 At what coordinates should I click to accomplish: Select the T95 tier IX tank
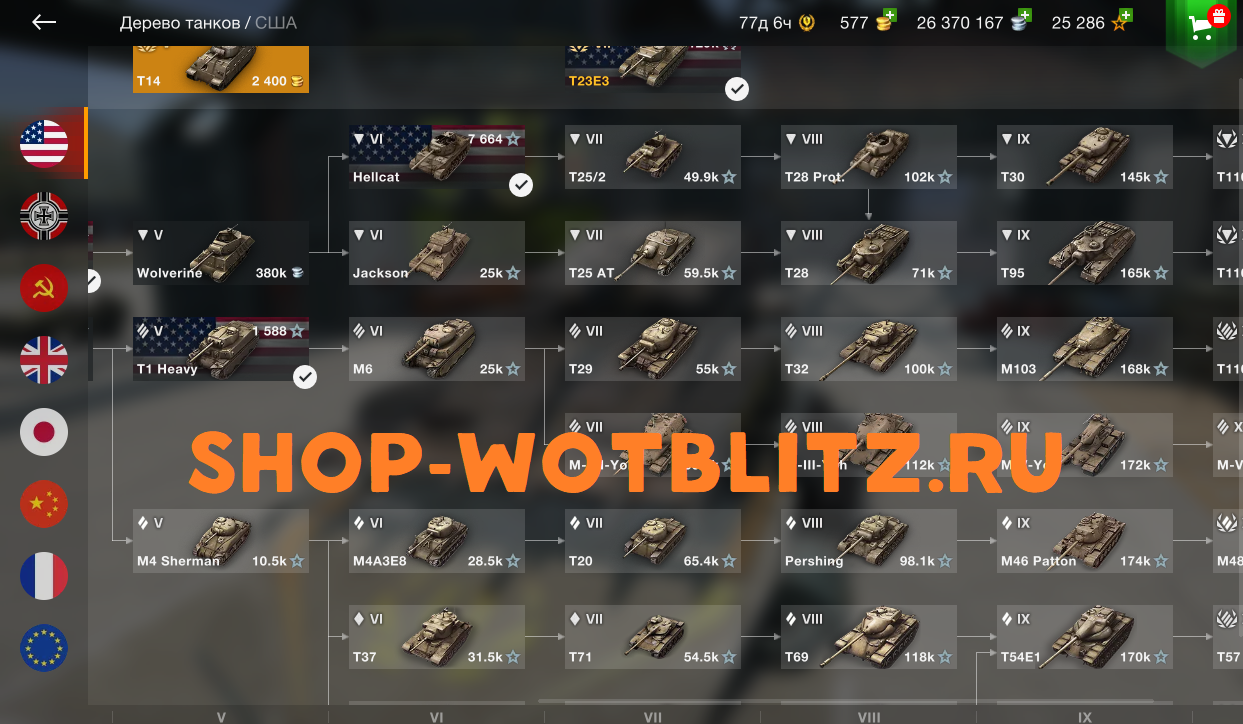pos(1085,253)
